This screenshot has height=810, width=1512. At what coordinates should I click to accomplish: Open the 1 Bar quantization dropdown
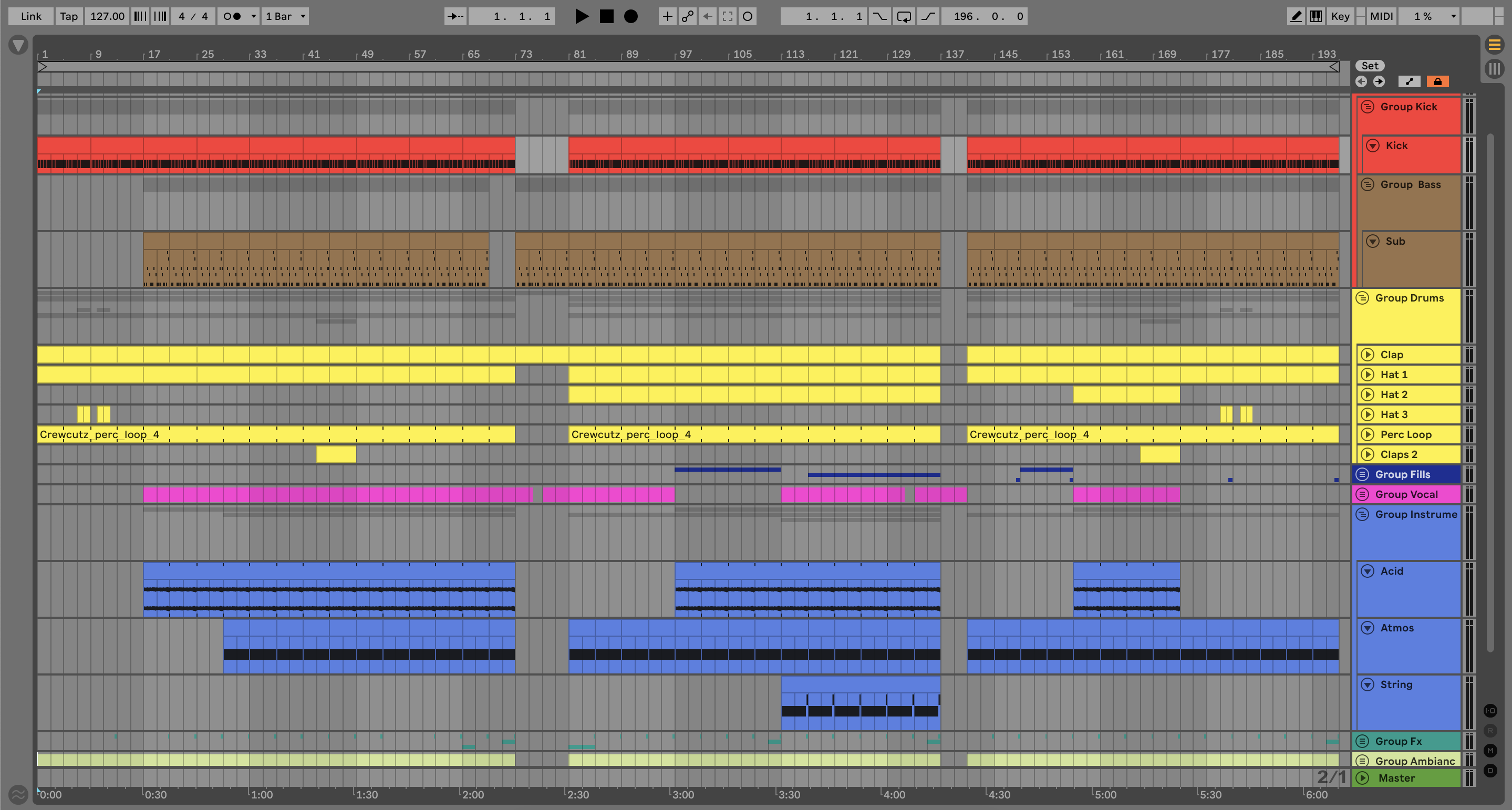285,16
